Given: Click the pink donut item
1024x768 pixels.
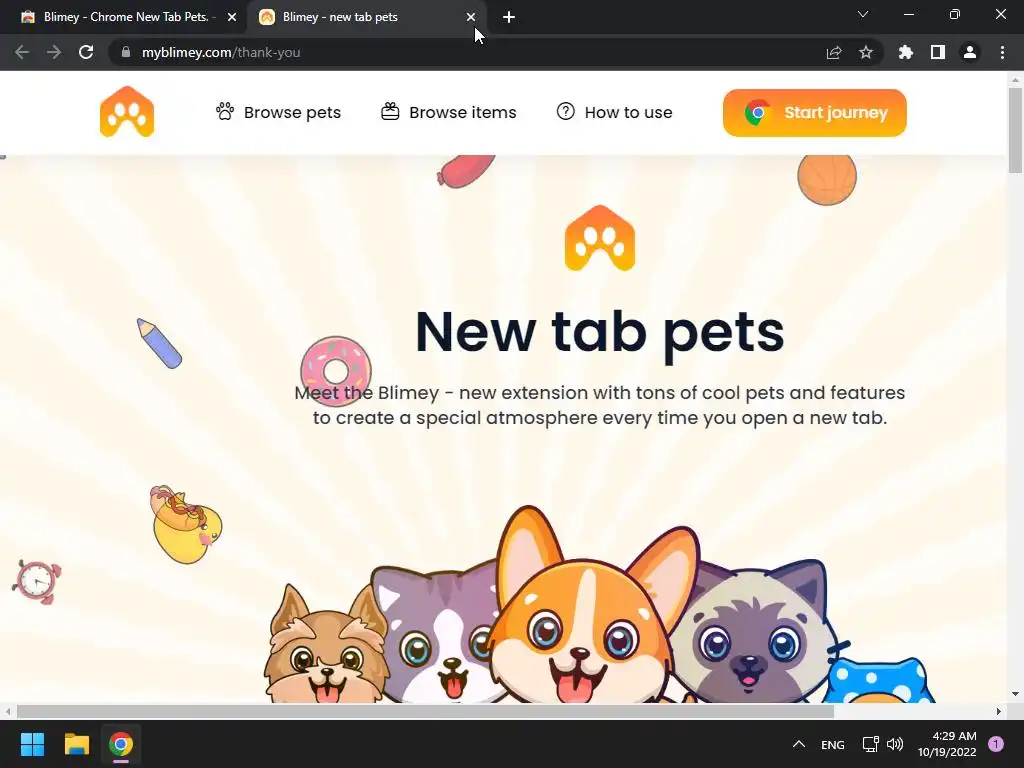Looking at the screenshot, I should (x=336, y=371).
